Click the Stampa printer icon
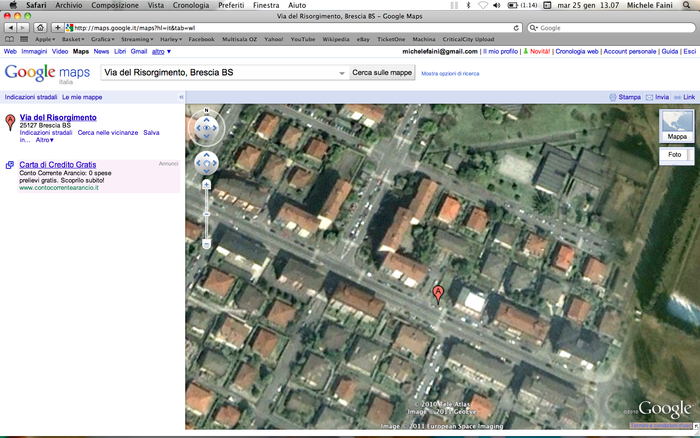The image size is (700, 438). click(x=613, y=97)
